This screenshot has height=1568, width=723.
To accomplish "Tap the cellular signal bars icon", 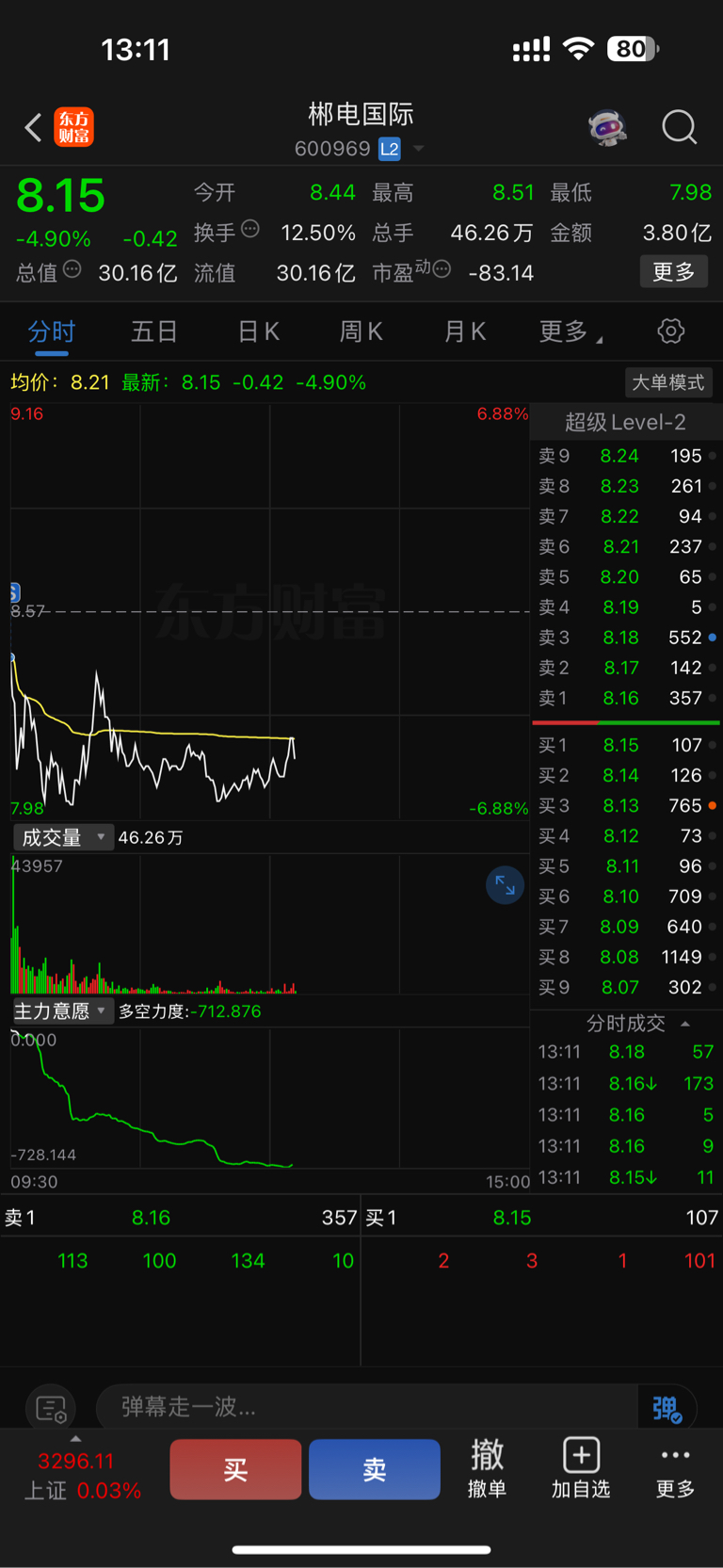I will pos(531,50).
